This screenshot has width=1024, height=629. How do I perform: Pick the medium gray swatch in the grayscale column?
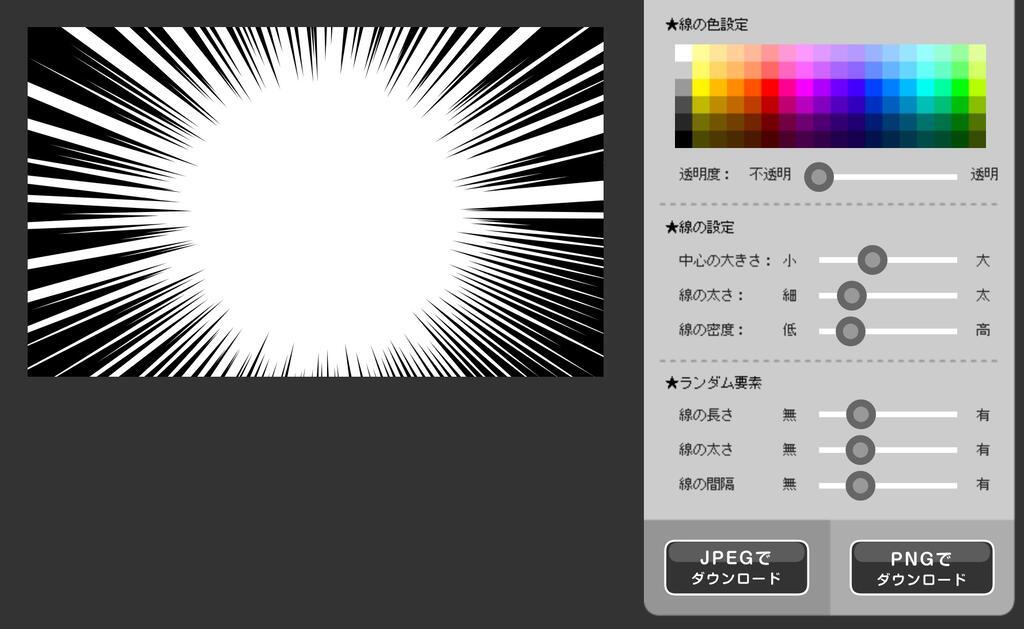[x=683, y=88]
